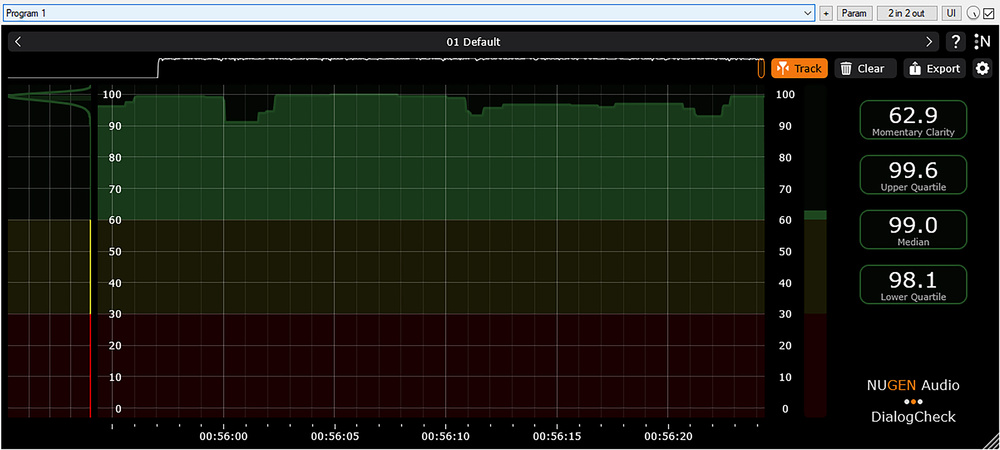This screenshot has width=1000, height=450.
Task: Click the orange history overview range handle
Action: tap(761, 69)
